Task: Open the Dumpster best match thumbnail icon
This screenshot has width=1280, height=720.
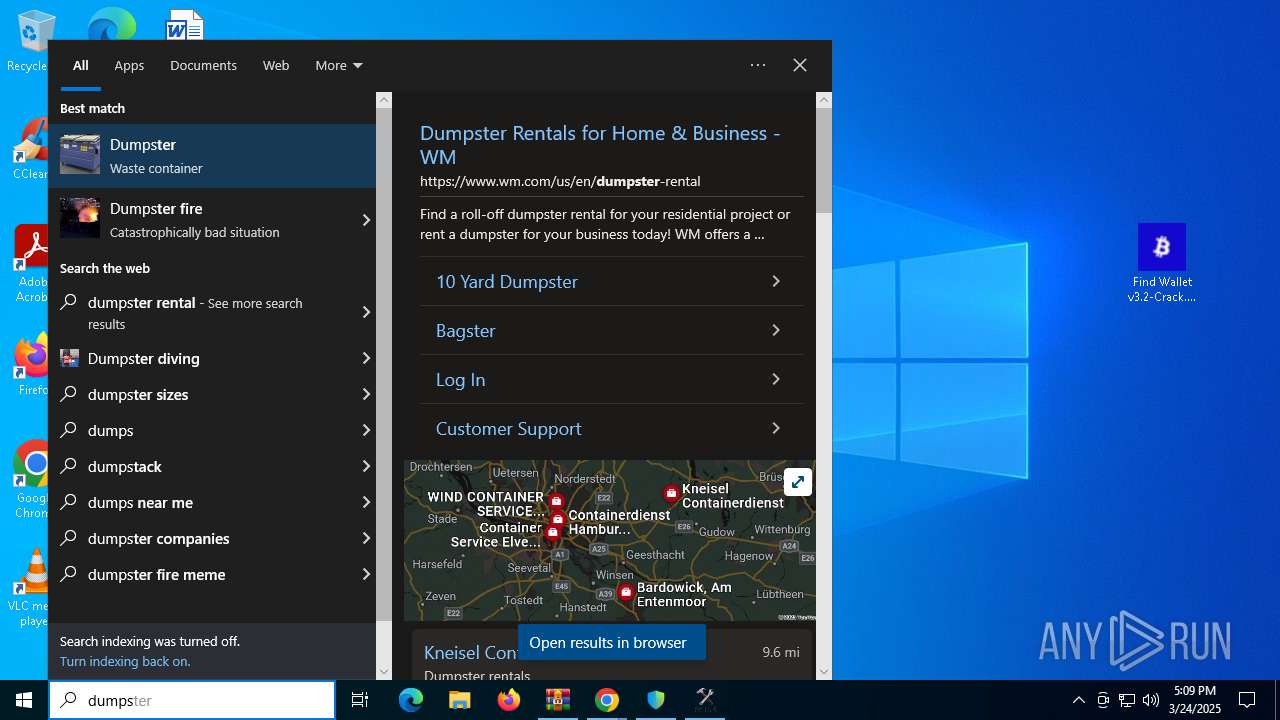Action: click(80, 155)
